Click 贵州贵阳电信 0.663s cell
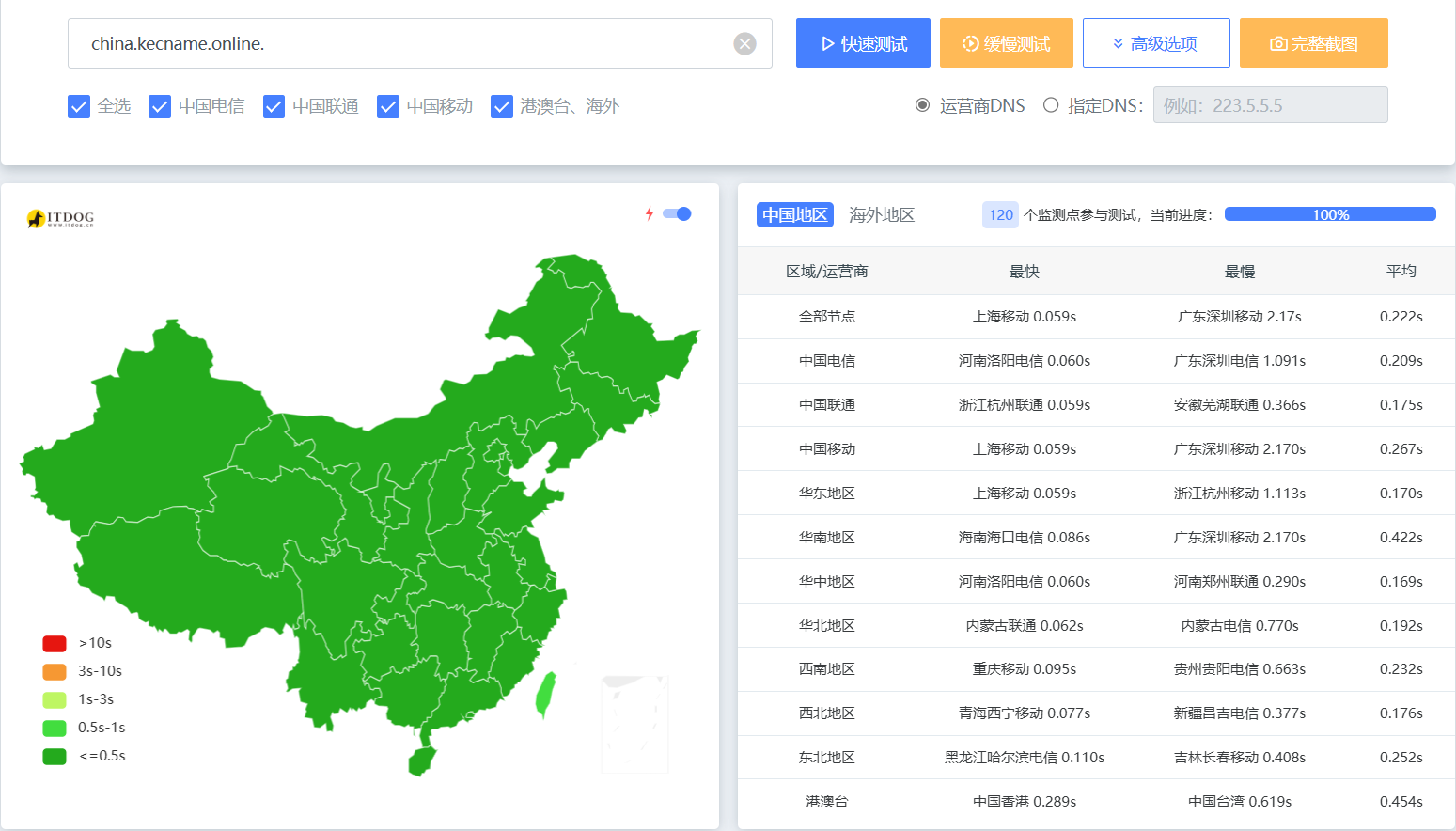Screen dimensions: 1456x831 click(x=1240, y=669)
